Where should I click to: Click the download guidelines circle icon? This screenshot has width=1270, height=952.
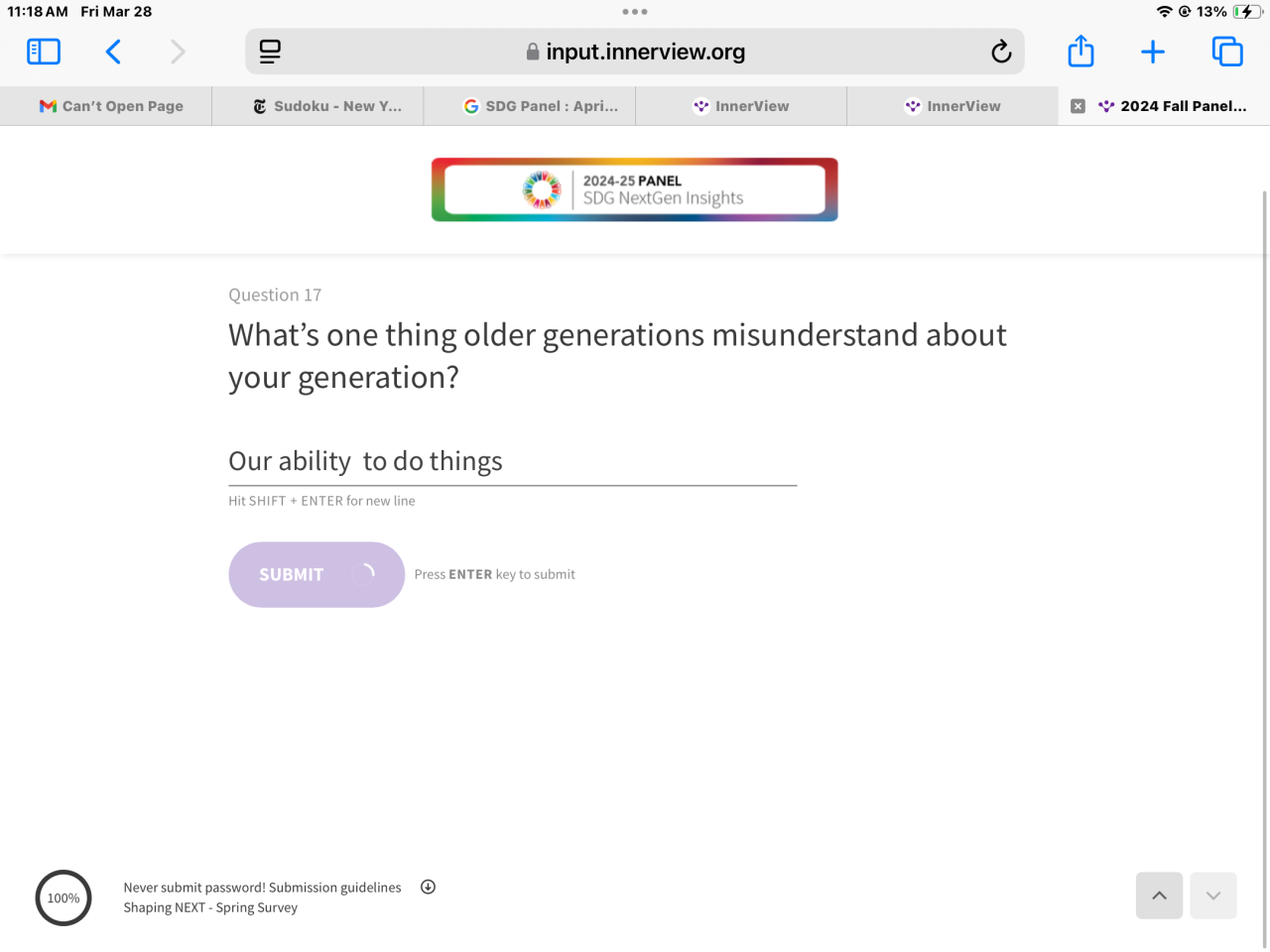[x=428, y=888]
